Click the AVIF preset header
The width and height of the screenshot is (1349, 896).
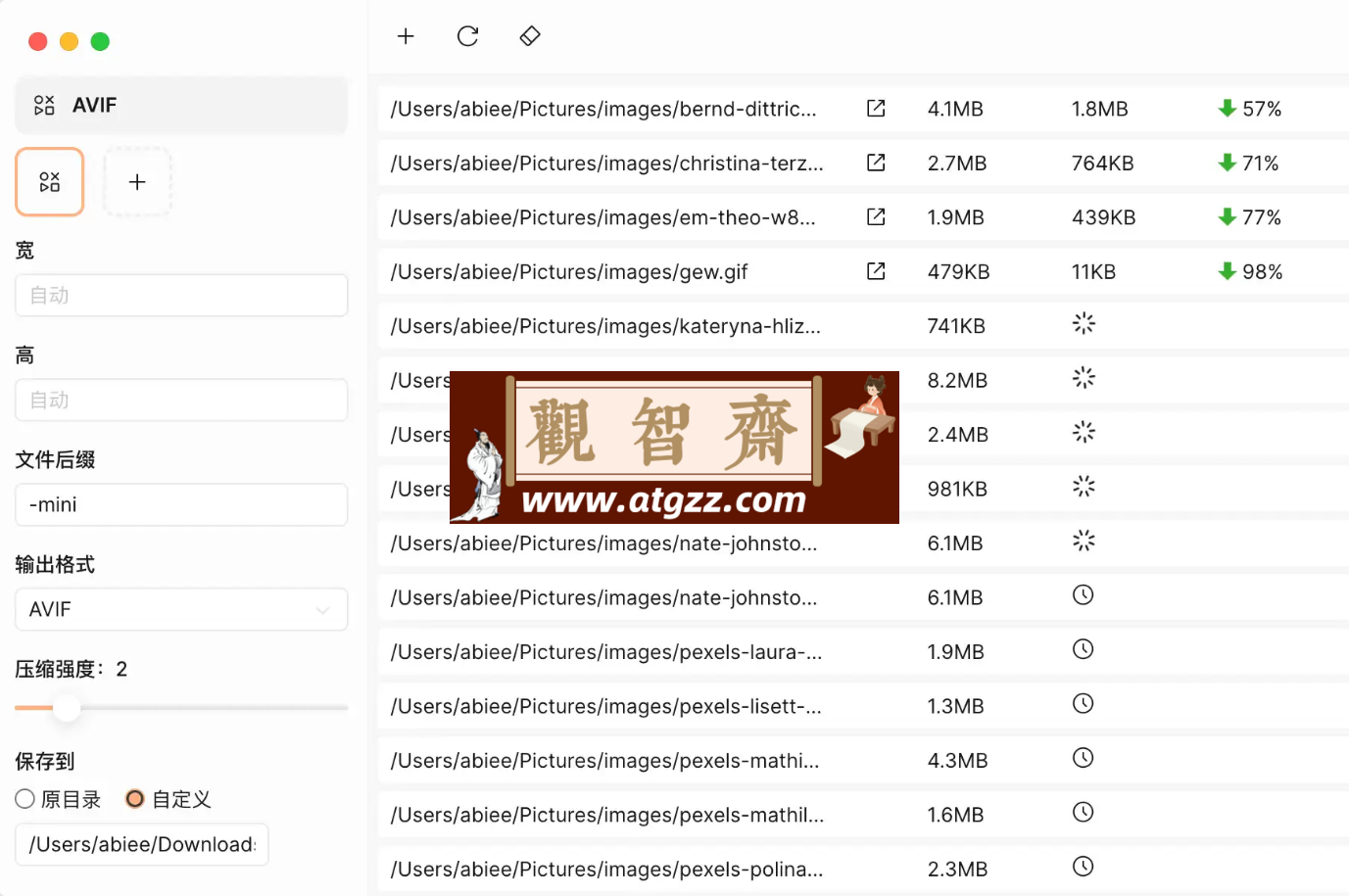(x=181, y=105)
